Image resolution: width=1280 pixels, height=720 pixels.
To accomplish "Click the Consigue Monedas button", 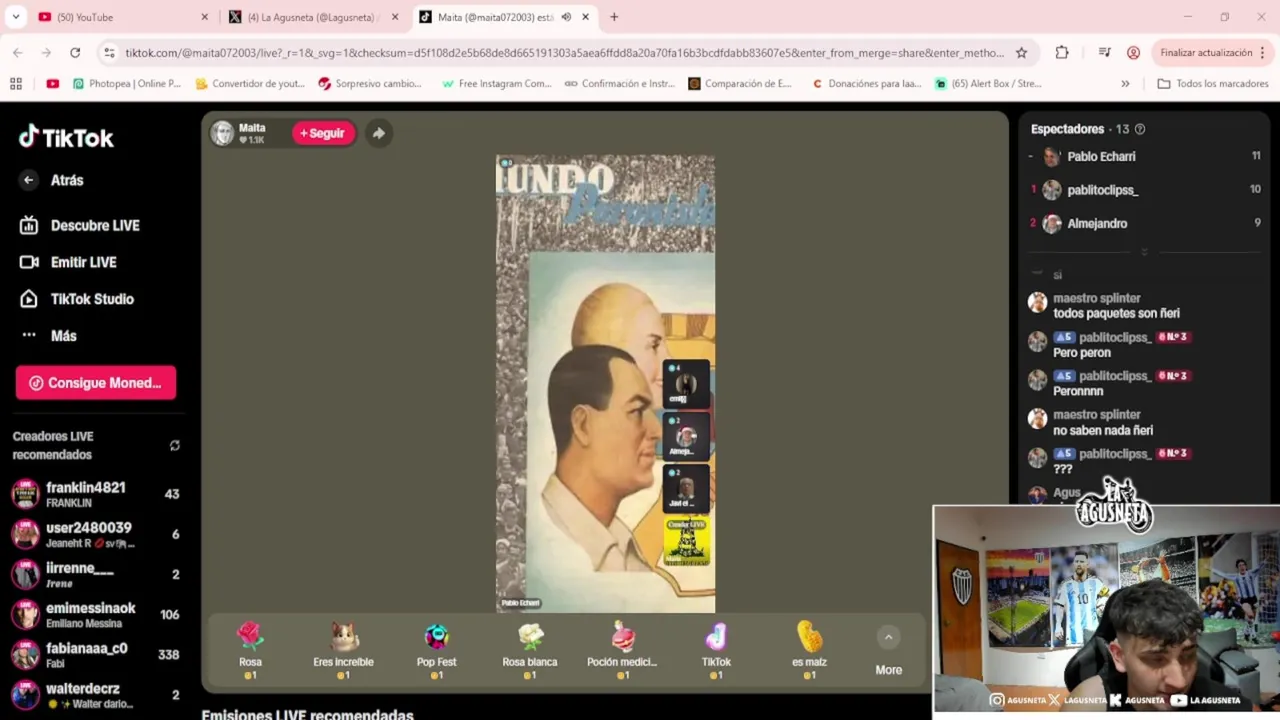I will tap(96, 383).
